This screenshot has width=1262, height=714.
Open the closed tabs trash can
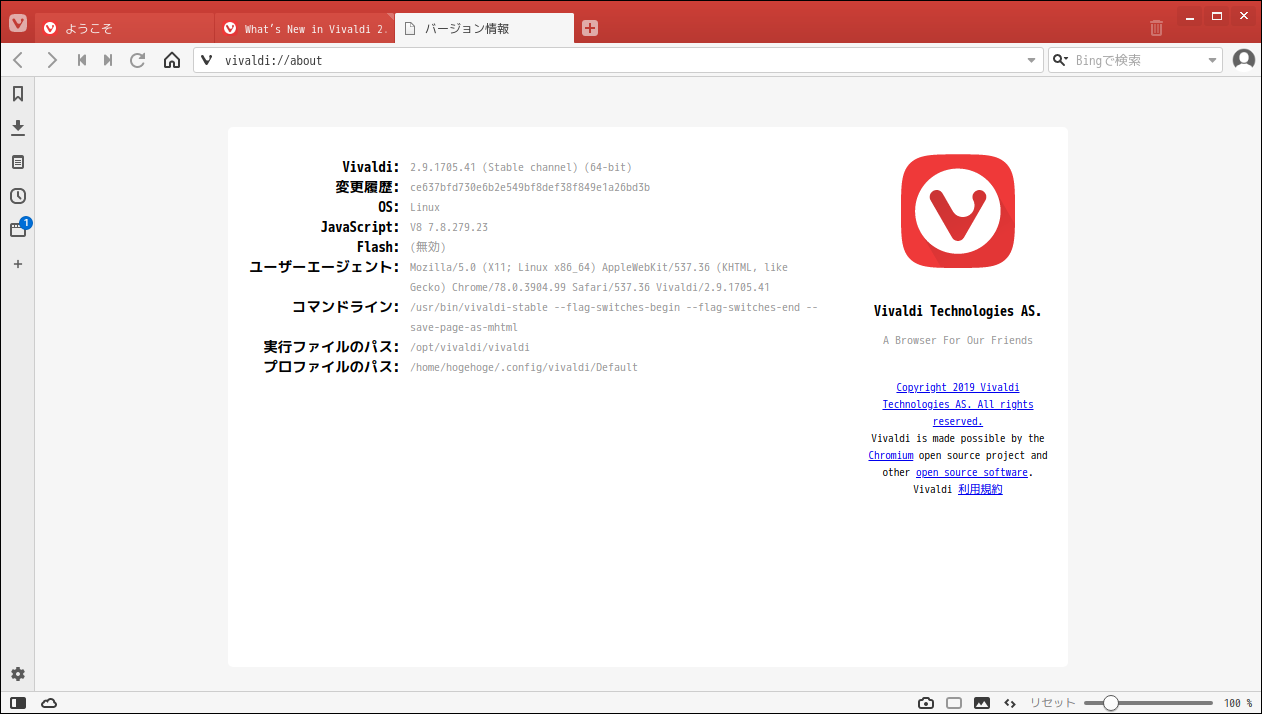(x=1156, y=28)
